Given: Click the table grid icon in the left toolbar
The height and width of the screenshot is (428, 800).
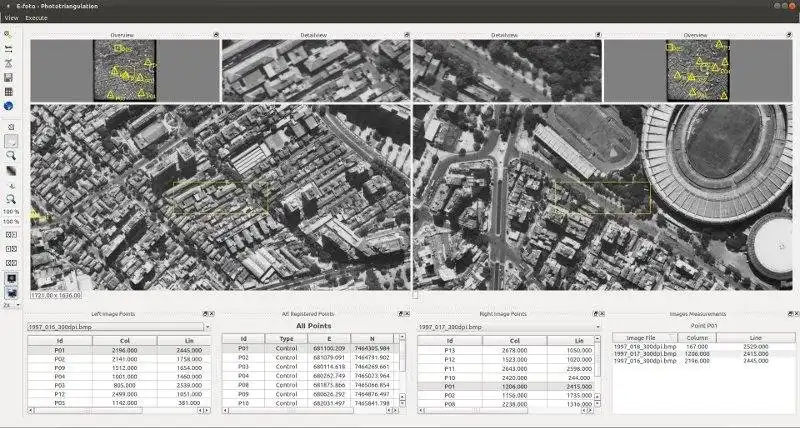Looking at the screenshot, I should pyautogui.click(x=9, y=92).
